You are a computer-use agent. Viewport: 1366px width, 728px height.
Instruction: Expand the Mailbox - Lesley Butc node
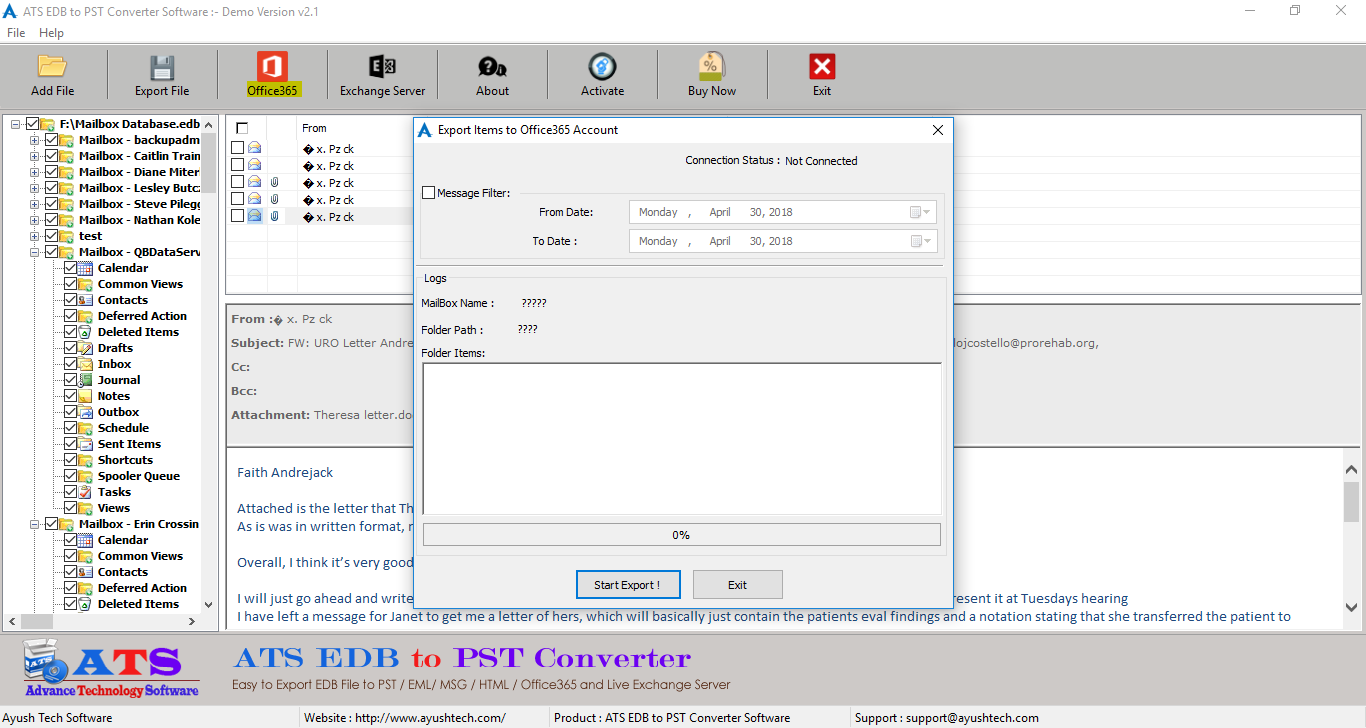[34, 188]
